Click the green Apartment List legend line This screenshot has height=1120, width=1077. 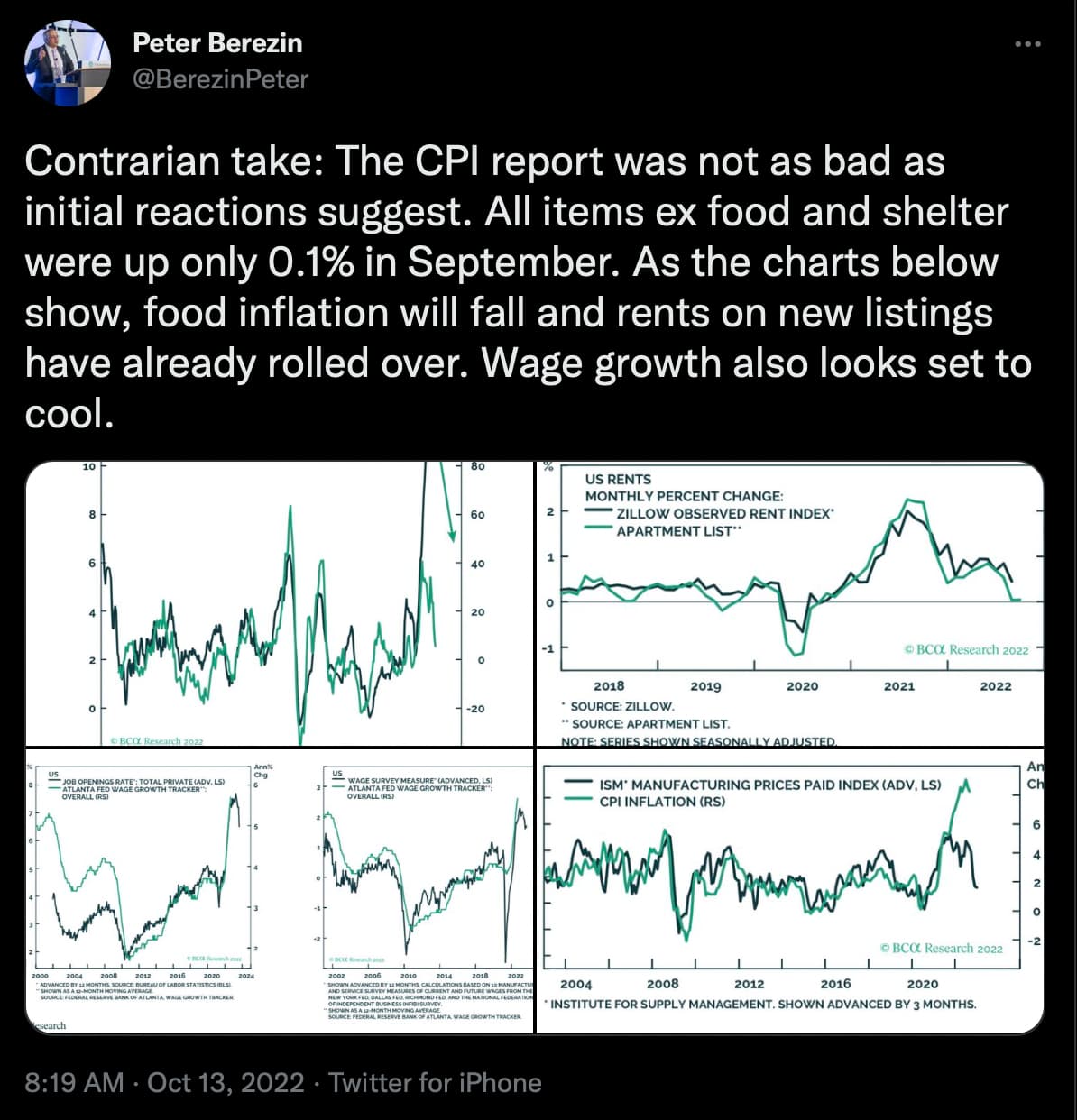(599, 530)
